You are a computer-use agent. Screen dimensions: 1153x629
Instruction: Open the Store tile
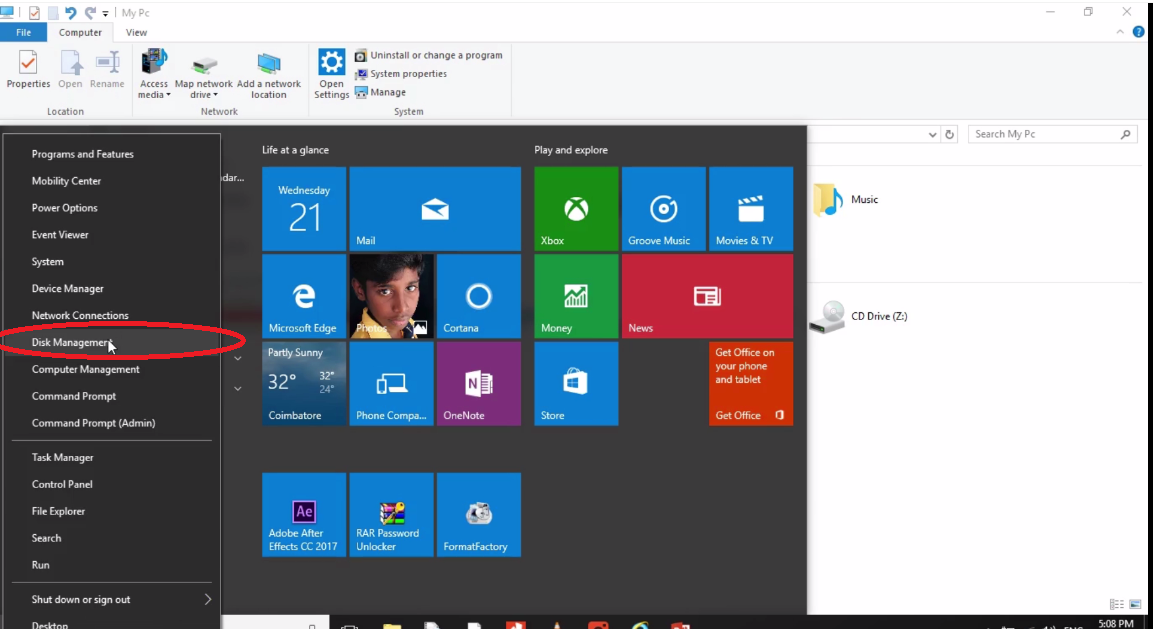[576, 384]
